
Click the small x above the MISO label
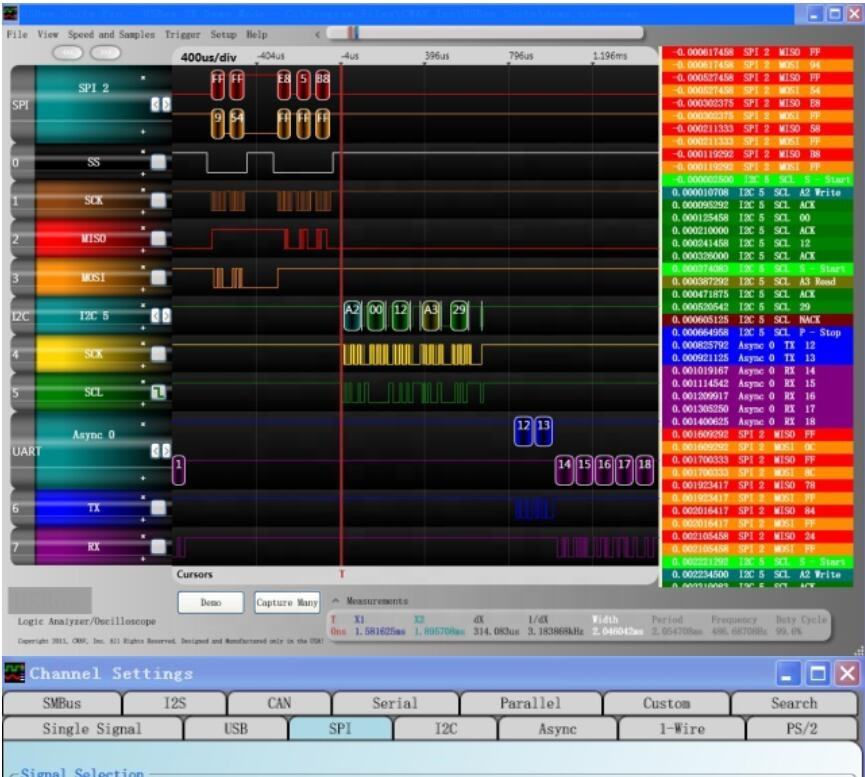[x=143, y=227]
